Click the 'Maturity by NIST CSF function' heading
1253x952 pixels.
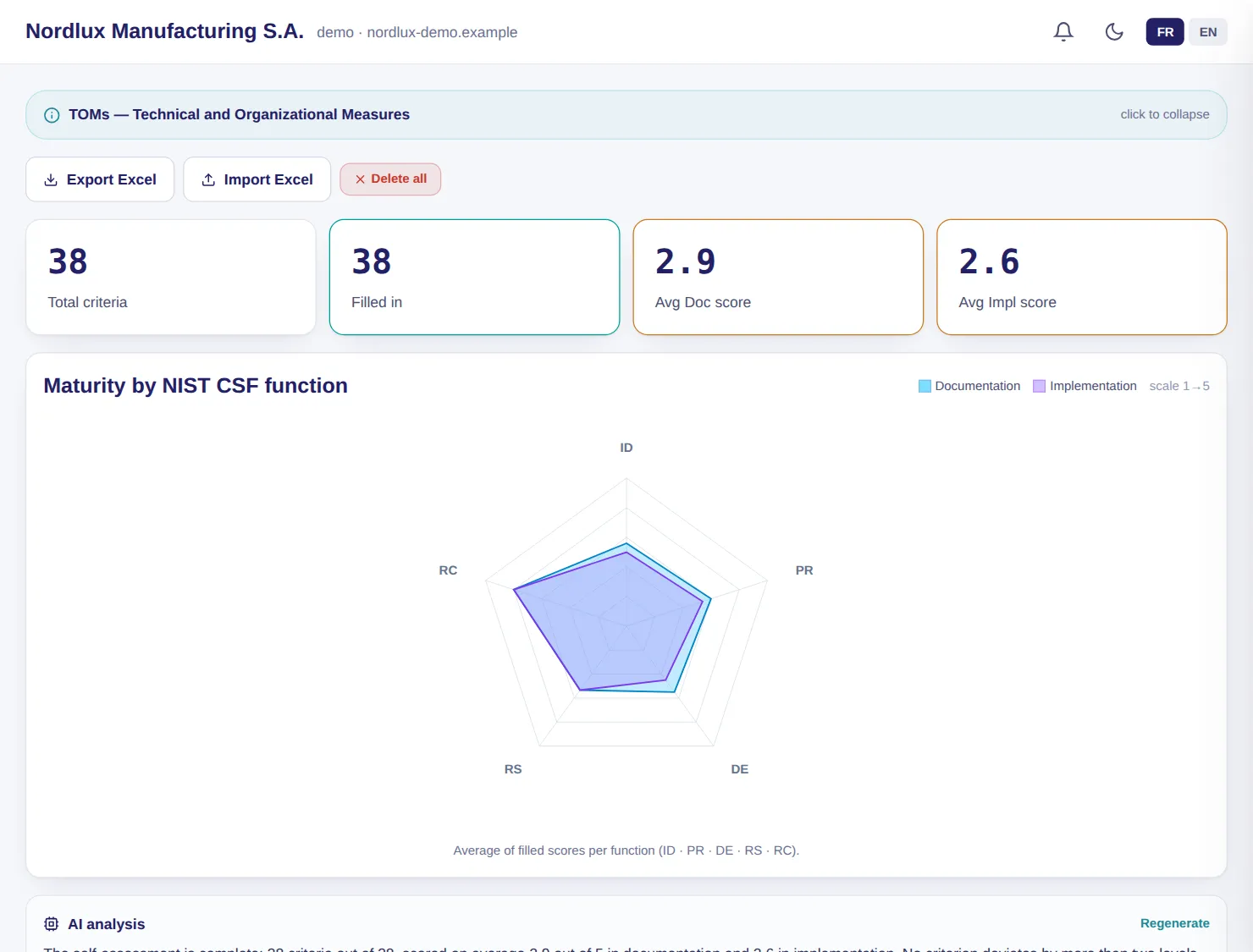(x=196, y=386)
